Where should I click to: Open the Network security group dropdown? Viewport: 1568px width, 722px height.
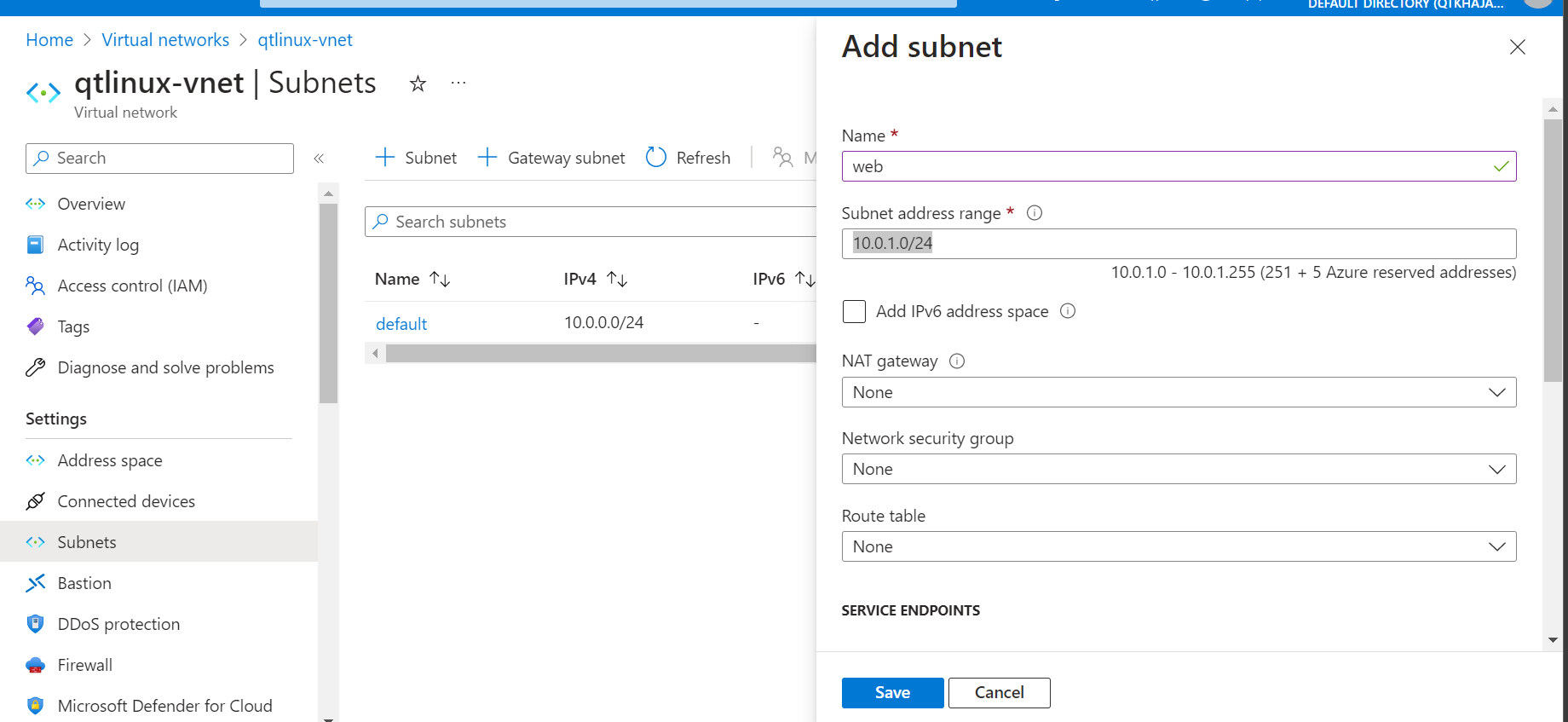click(1179, 469)
